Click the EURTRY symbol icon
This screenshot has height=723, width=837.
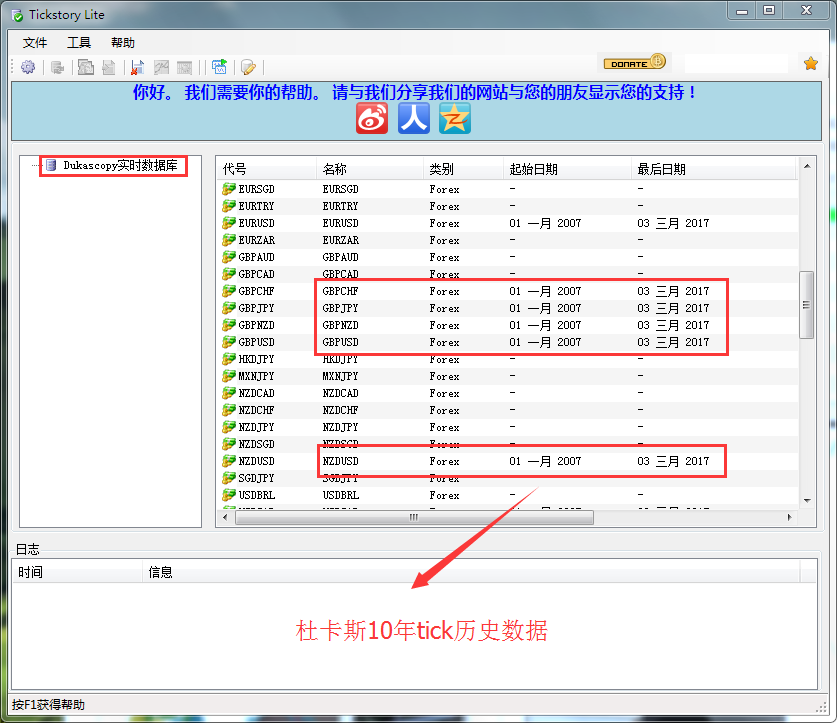coord(229,206)
